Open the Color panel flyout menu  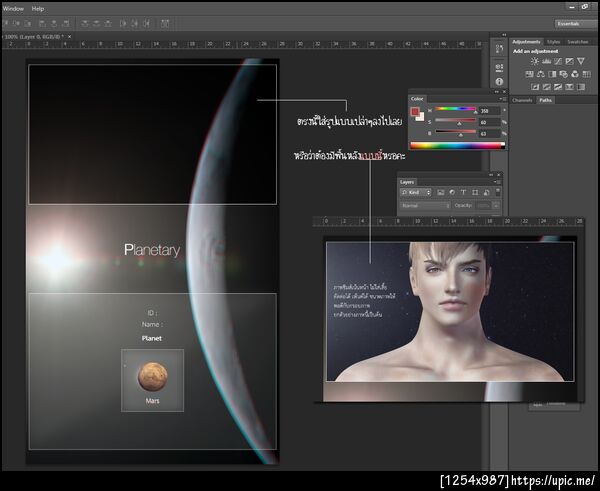point(503,99)
